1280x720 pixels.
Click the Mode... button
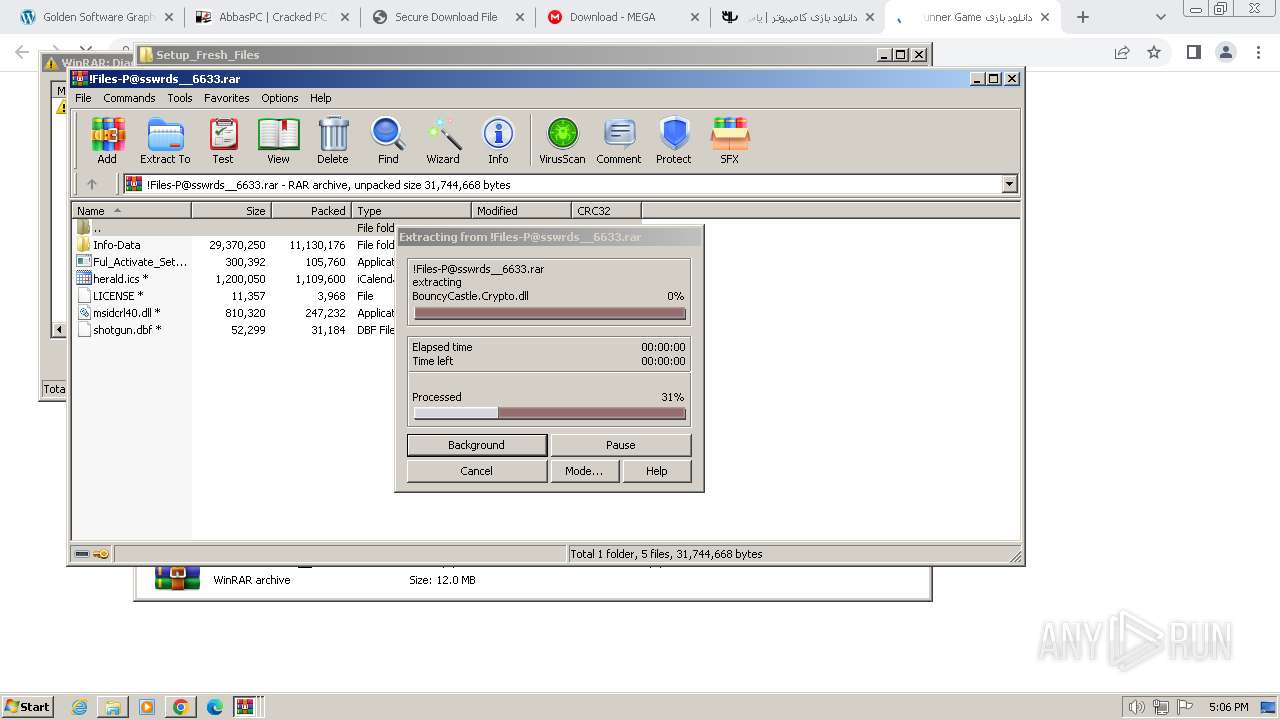coord(584,471)
